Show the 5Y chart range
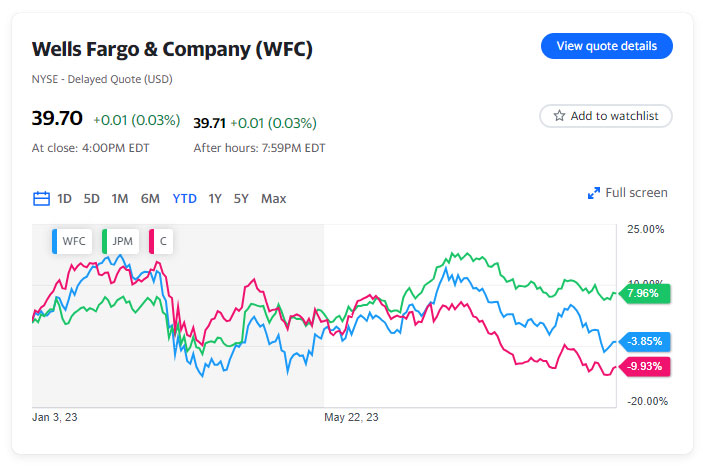 (241, 198)
